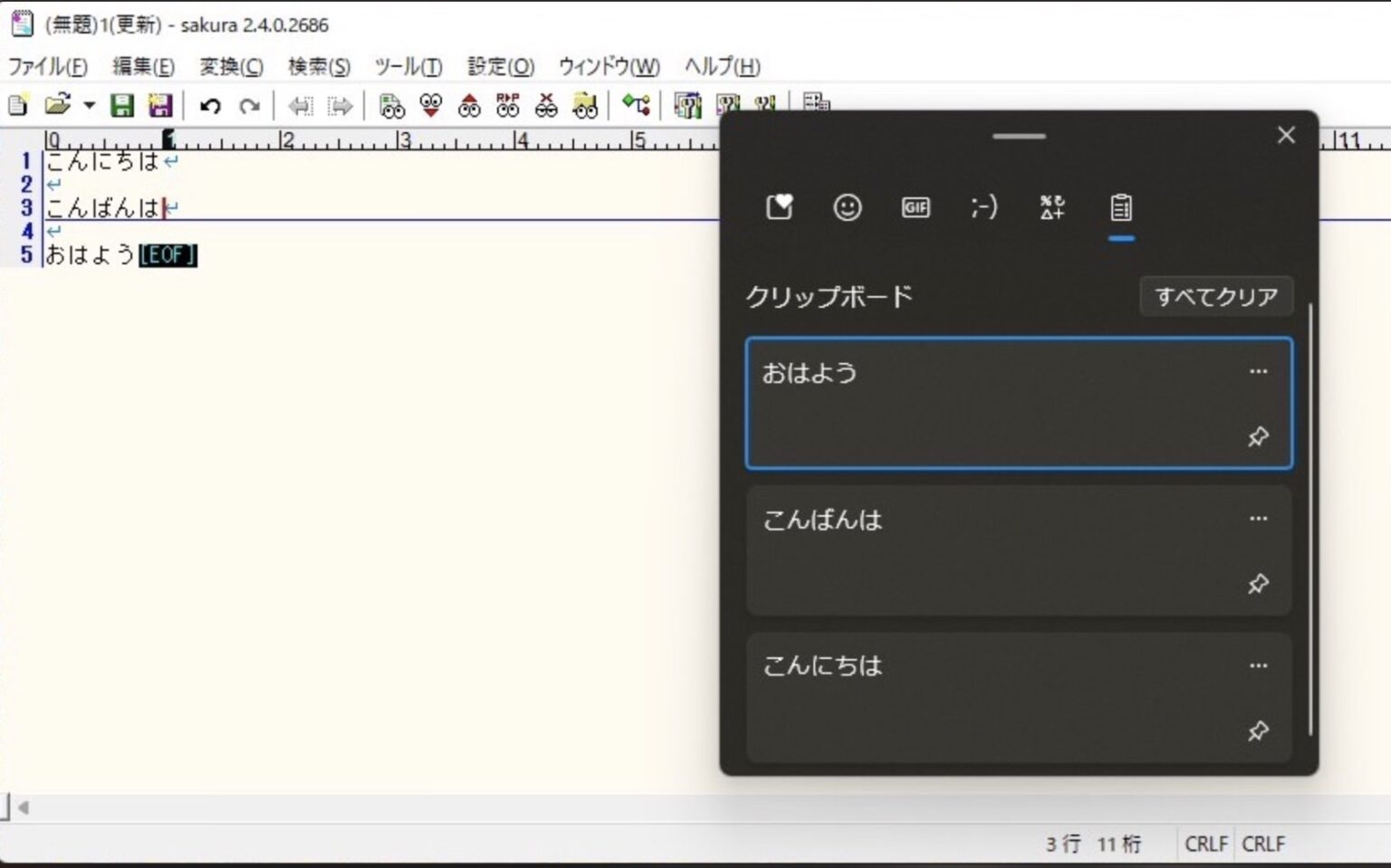
Task: Click line number 5 in the gutter
Action: (x=25, y=255)
